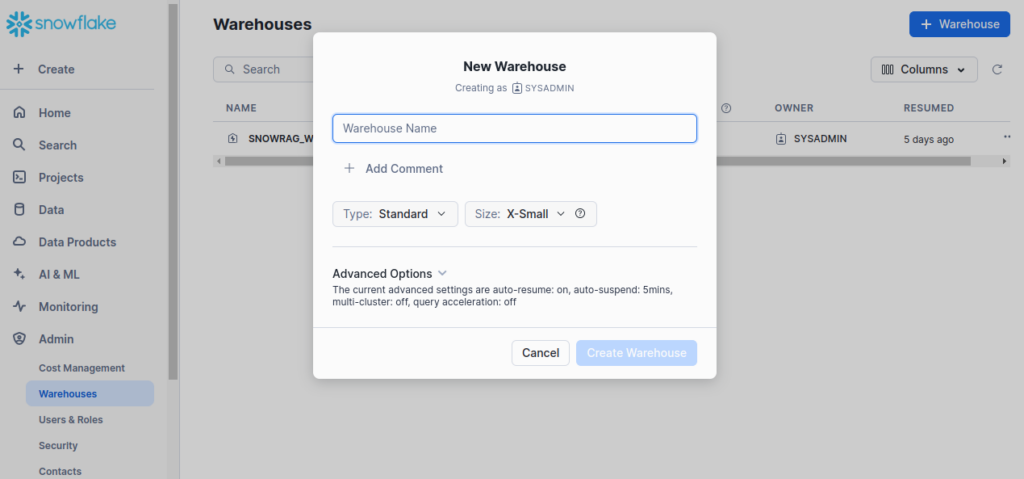Click Add Comment link
Viewport: 1024px width, 479px height.
point(394,169)
